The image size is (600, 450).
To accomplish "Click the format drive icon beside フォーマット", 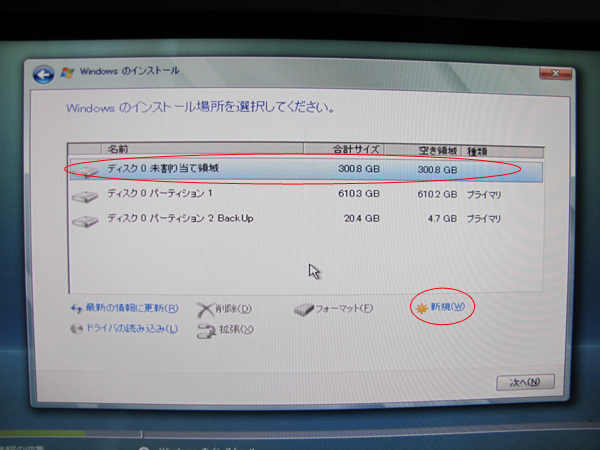I will coord(304,310).
